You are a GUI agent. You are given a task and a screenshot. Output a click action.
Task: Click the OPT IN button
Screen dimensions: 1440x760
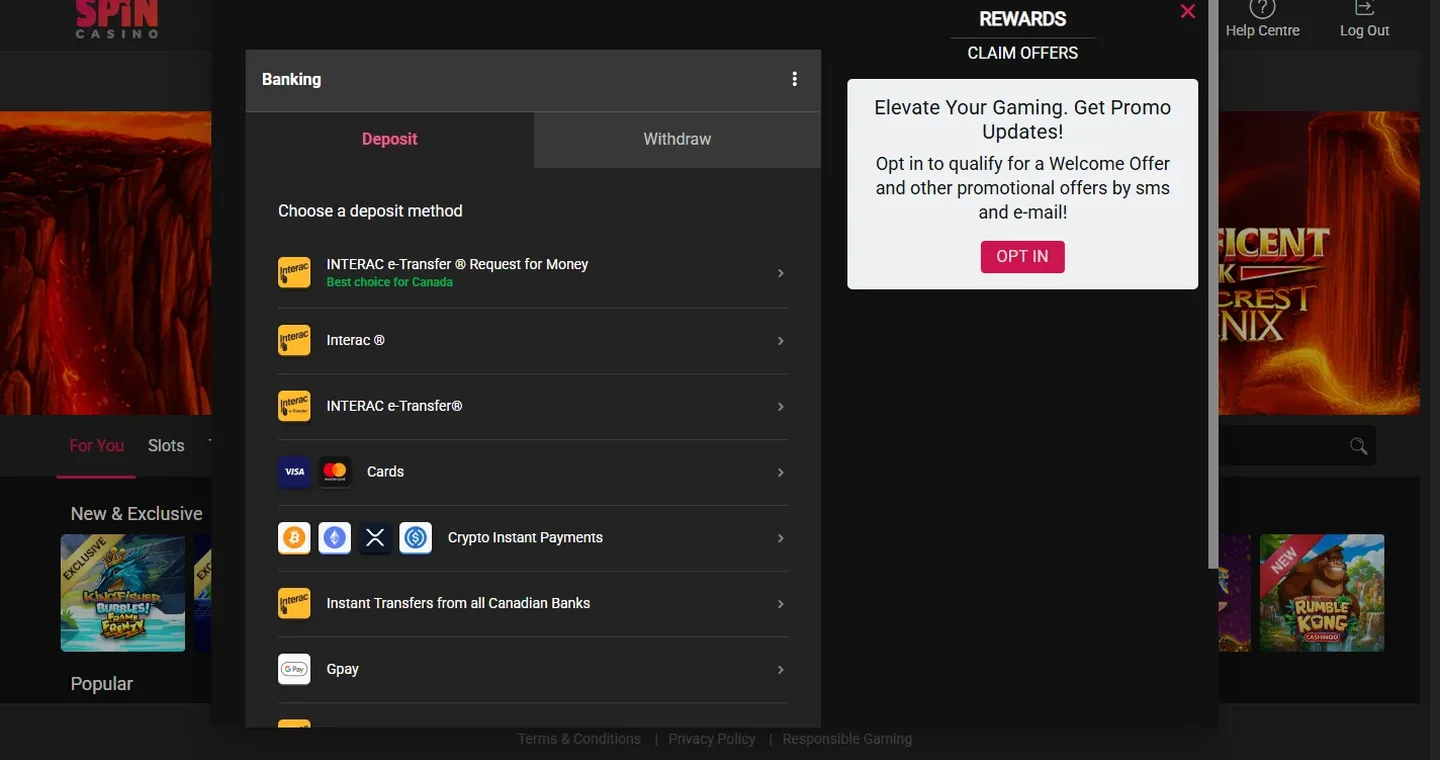point(1022,256)
